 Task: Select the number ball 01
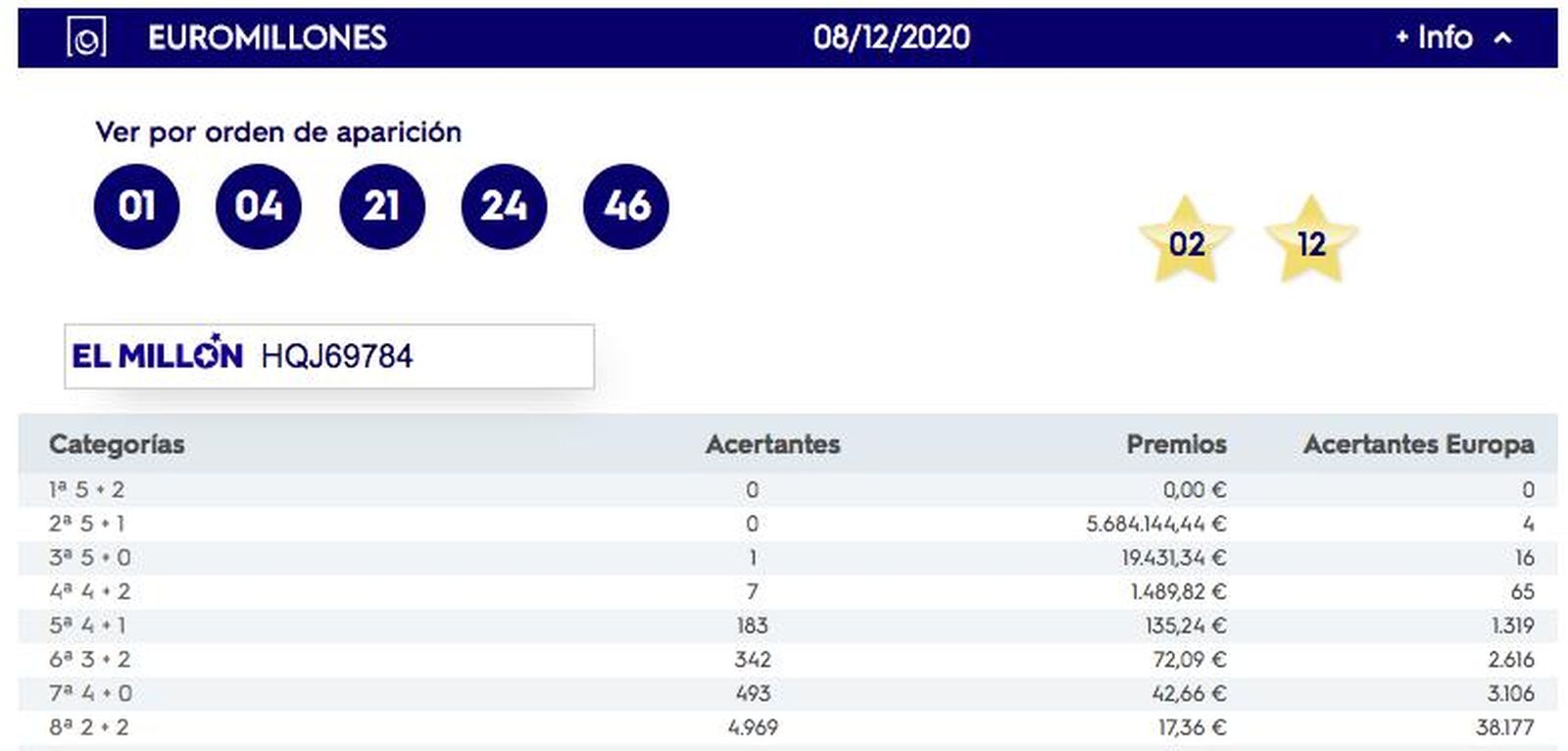137,206
